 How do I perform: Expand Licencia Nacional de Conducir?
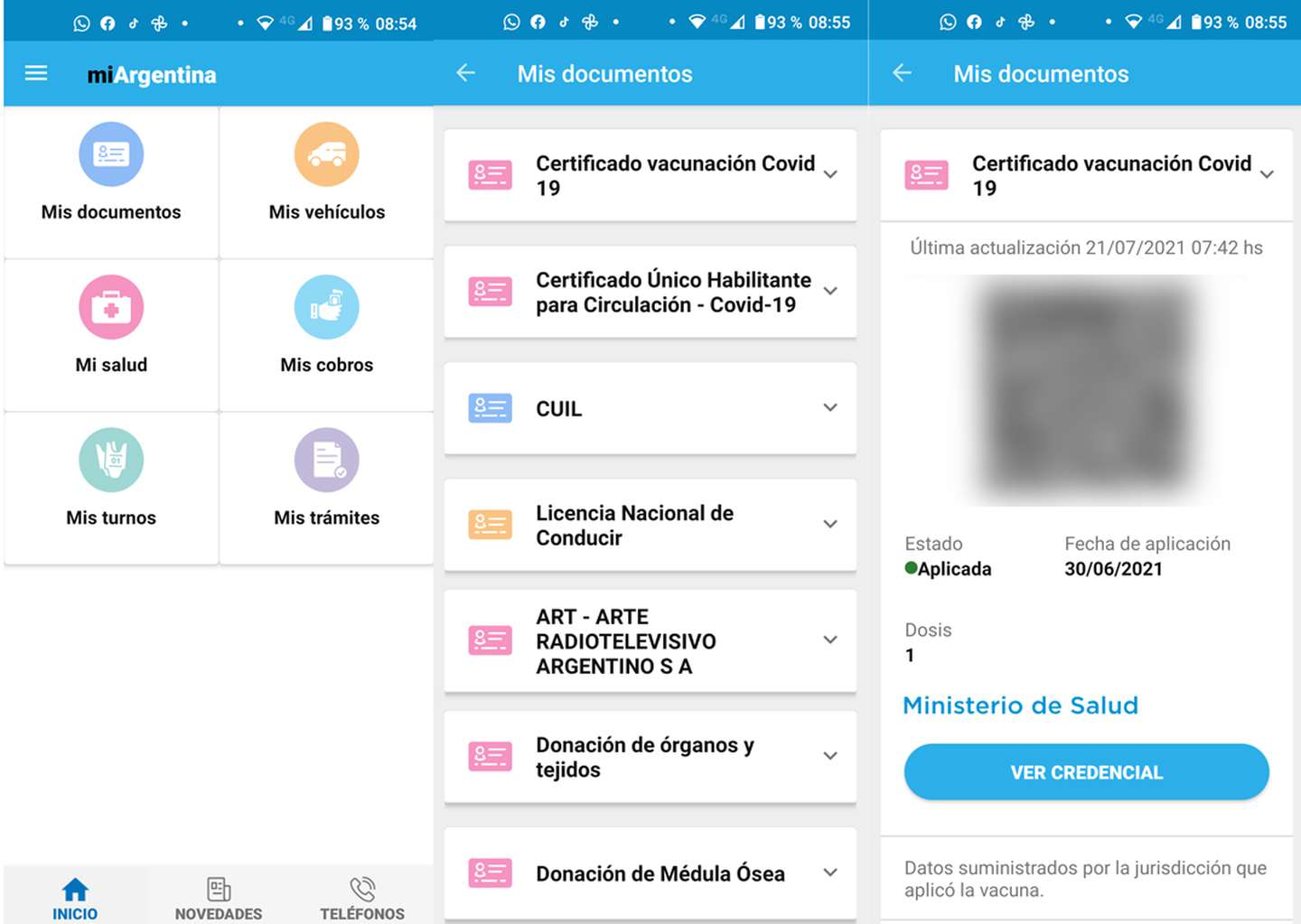coord(830,524)
